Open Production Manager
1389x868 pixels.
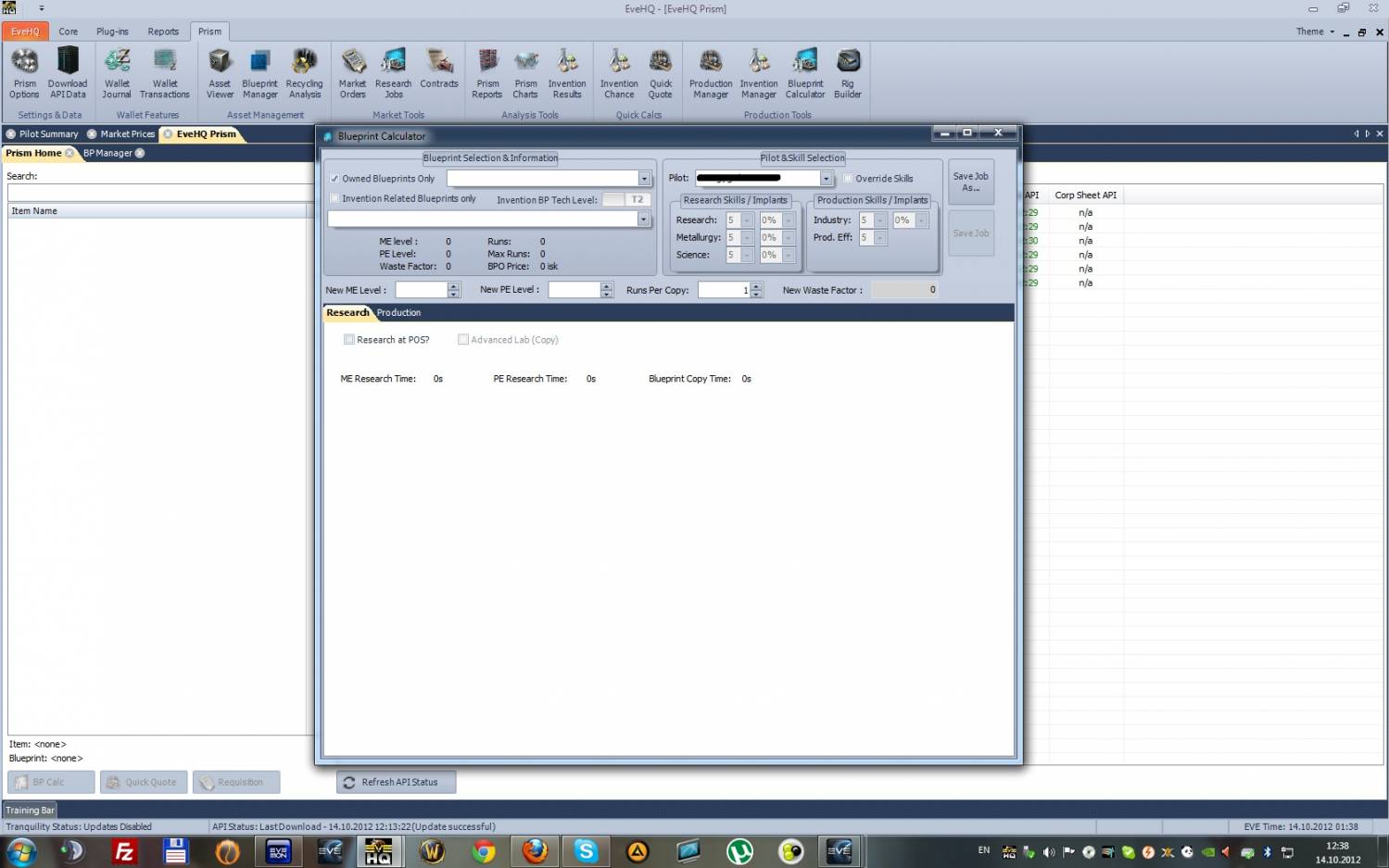711,73
